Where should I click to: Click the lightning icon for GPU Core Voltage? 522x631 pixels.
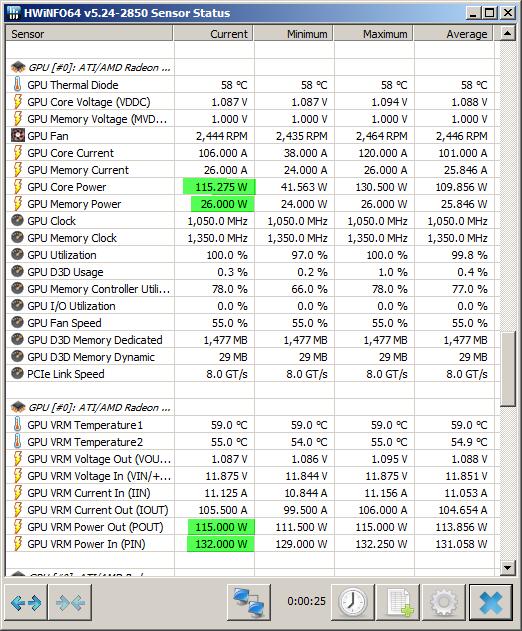click(17, 102)
